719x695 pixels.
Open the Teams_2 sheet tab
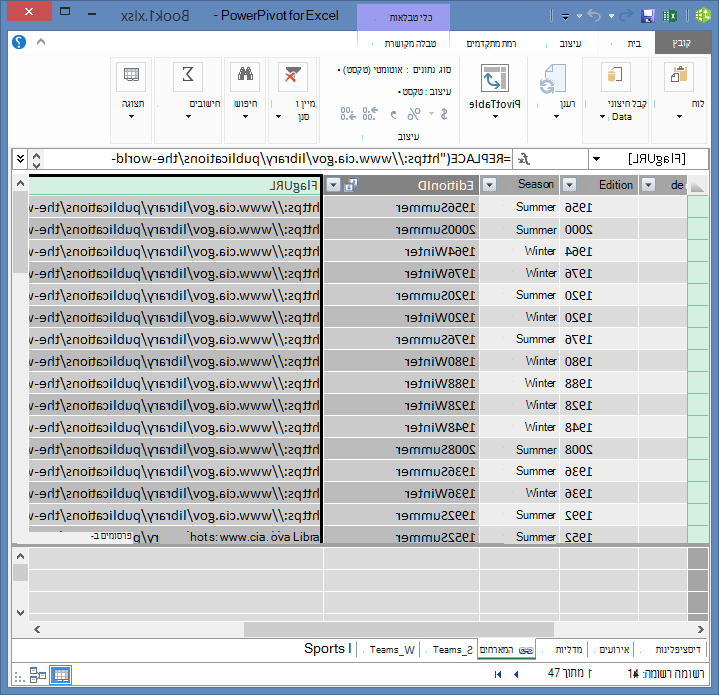[x=453, y=650]
